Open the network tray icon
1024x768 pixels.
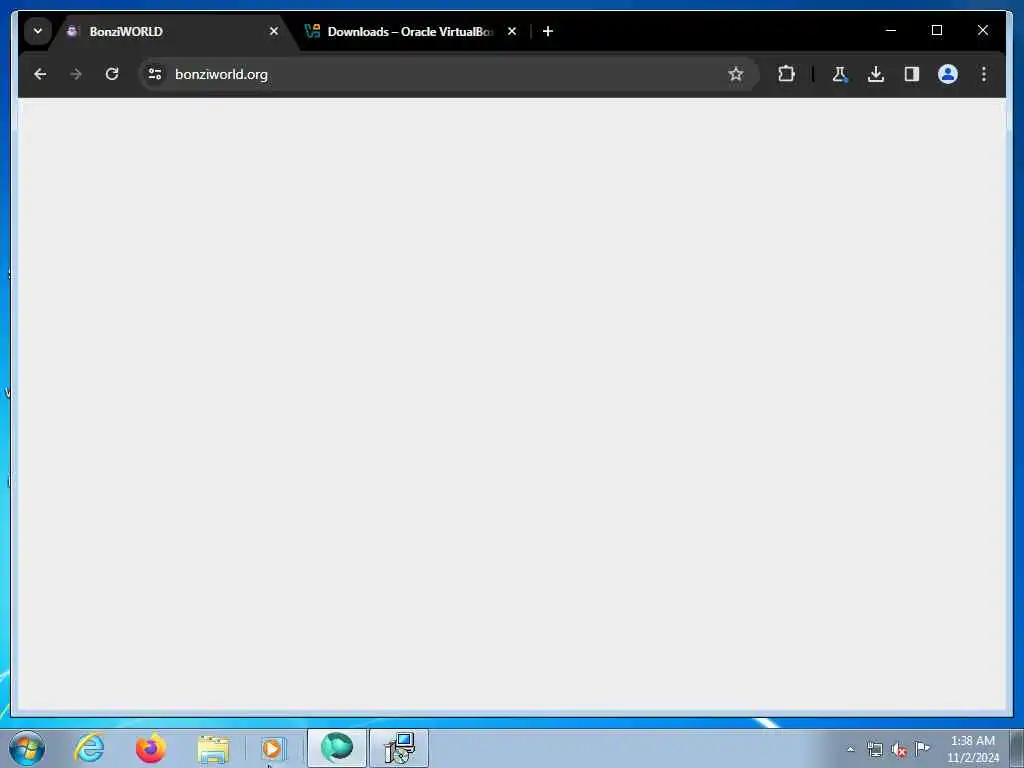[x=875, y=750]
